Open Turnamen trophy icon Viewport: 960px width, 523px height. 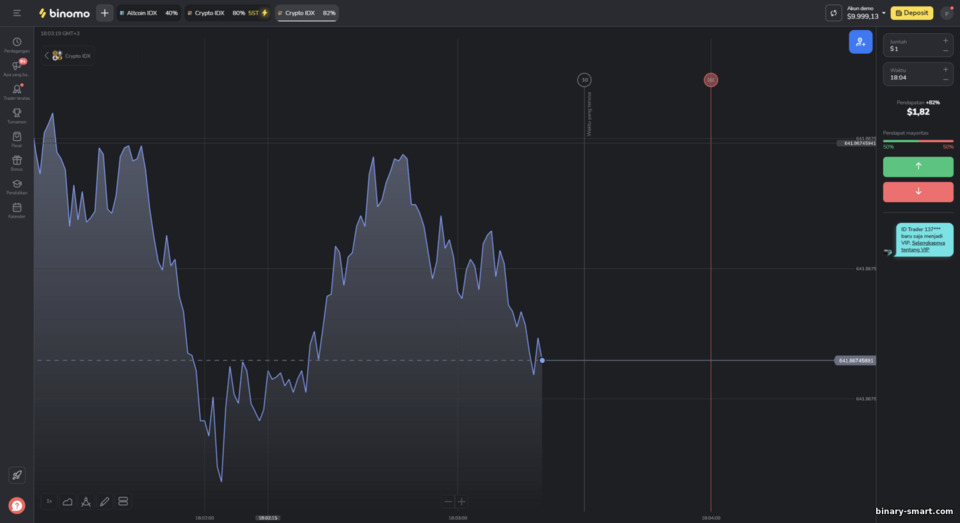click(x=17, y=115)
